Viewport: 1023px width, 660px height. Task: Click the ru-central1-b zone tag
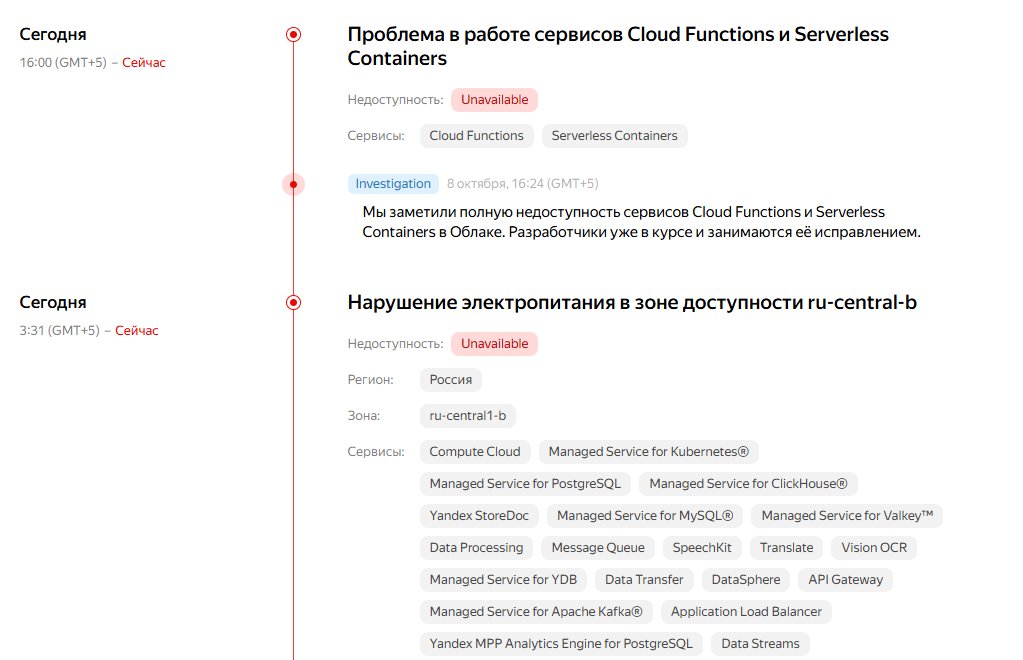468,415
